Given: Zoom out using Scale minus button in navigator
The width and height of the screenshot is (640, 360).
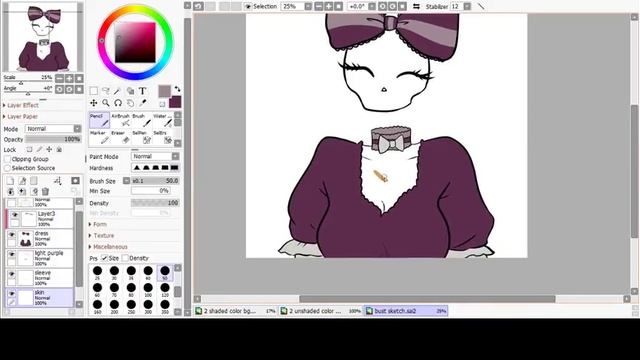Looking at the screenshot, I should pyautogui.click(x=59, y=78).
